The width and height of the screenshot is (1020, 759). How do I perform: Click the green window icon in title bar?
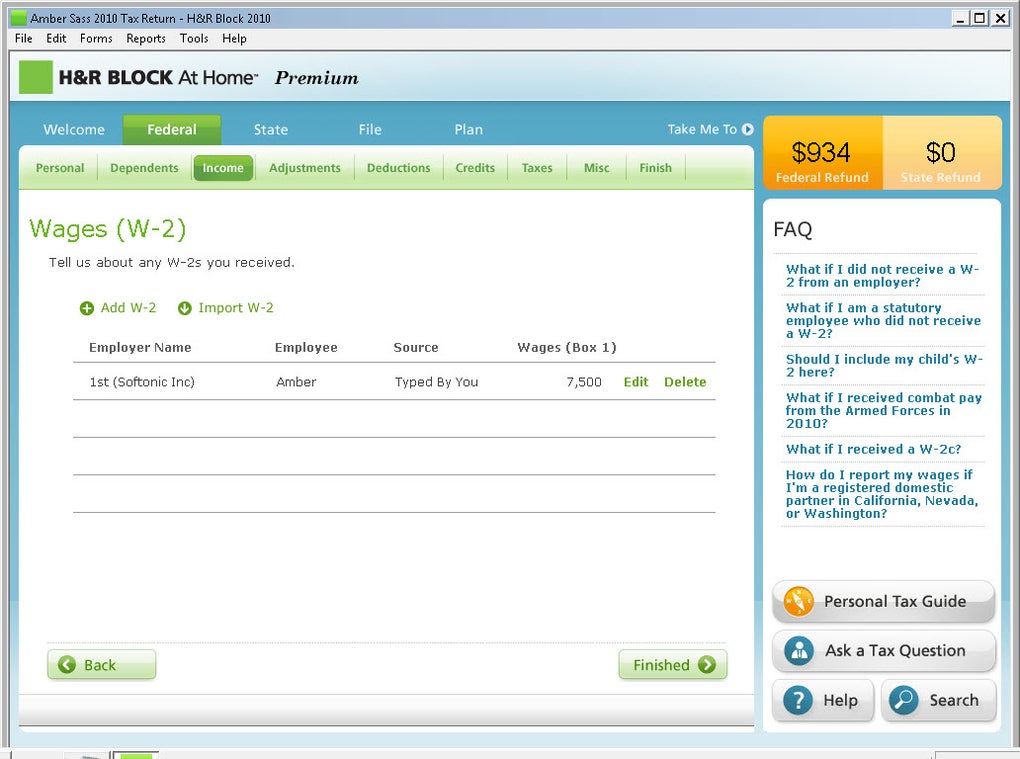click(x=19, y=18)
